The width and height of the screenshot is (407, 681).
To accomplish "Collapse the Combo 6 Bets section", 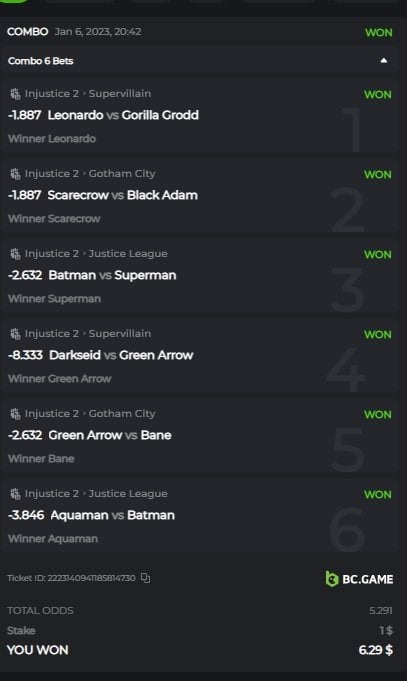I will 384,60.
